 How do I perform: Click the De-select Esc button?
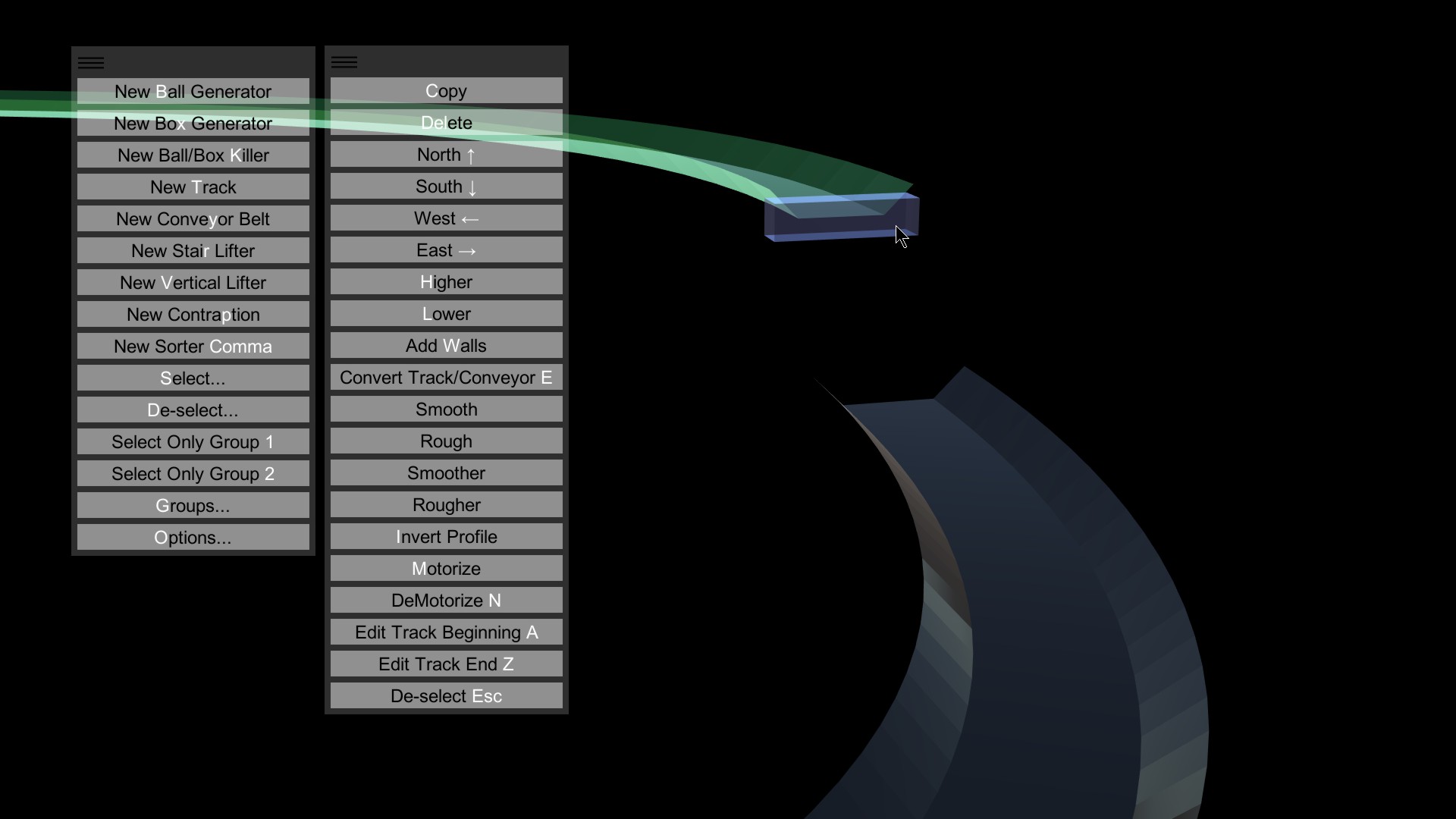pyautogui.click(x=447, y=696)
